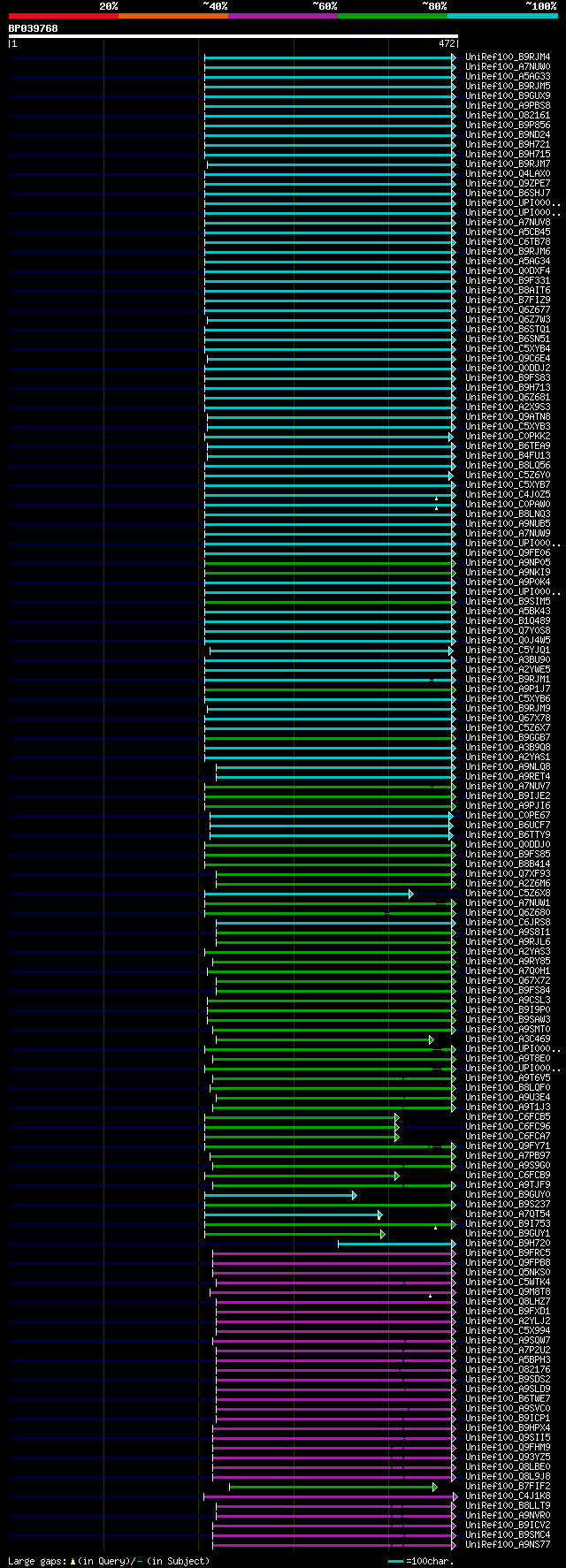Image resolution: width=566 pixels, height=1568 pixels.
Task: Select the label UniRef100_A9NS77
Action: (x=508, y=1544)
